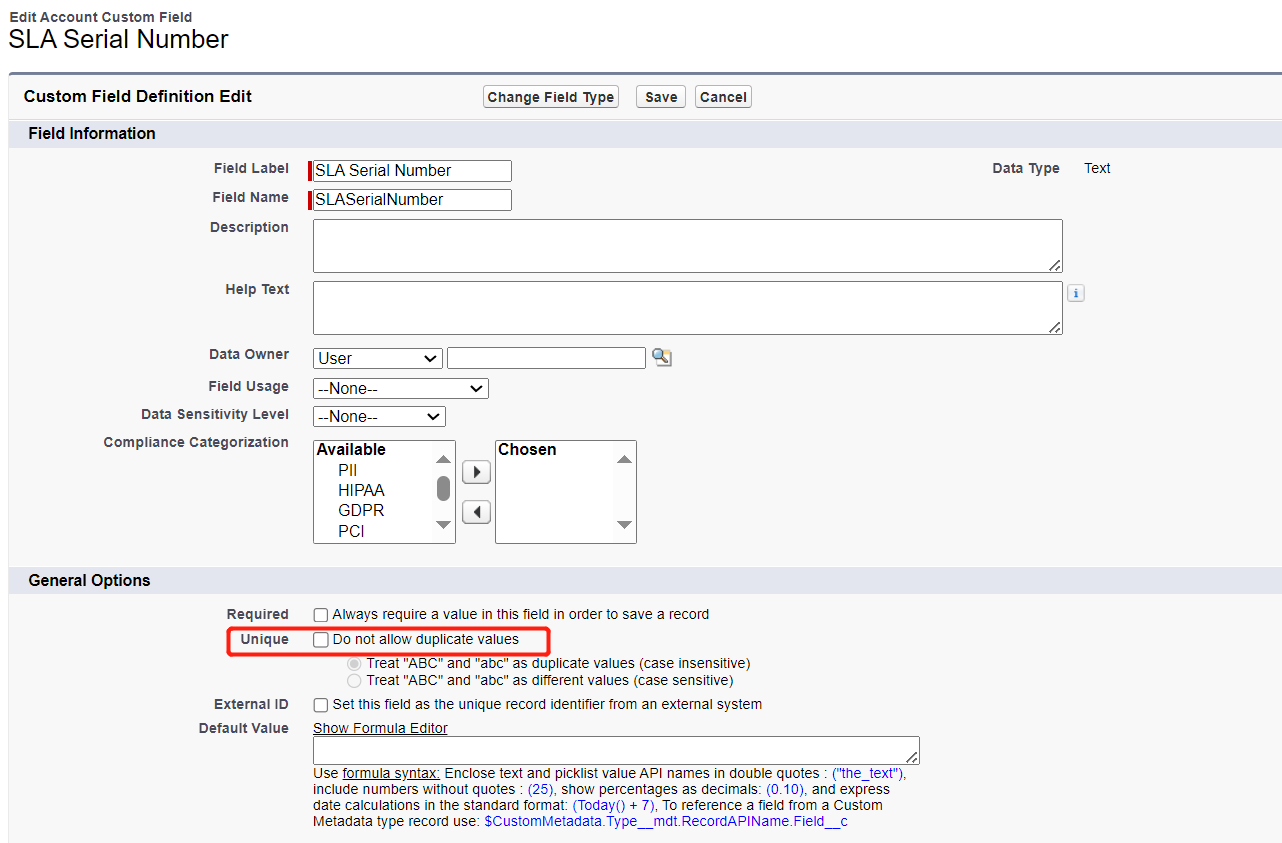Click the resize grip of the Description box
Viewport: 1282px width, 843px height.
[x=1055, y=266]
